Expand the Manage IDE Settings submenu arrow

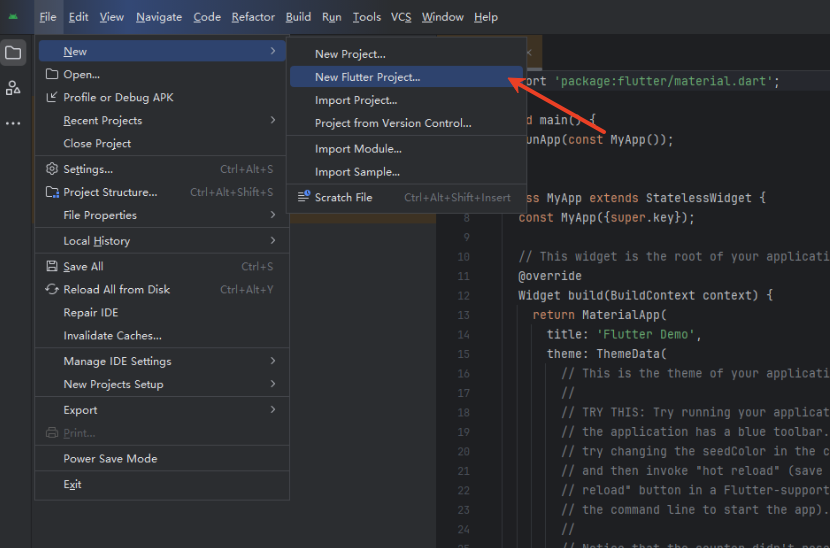273,361
